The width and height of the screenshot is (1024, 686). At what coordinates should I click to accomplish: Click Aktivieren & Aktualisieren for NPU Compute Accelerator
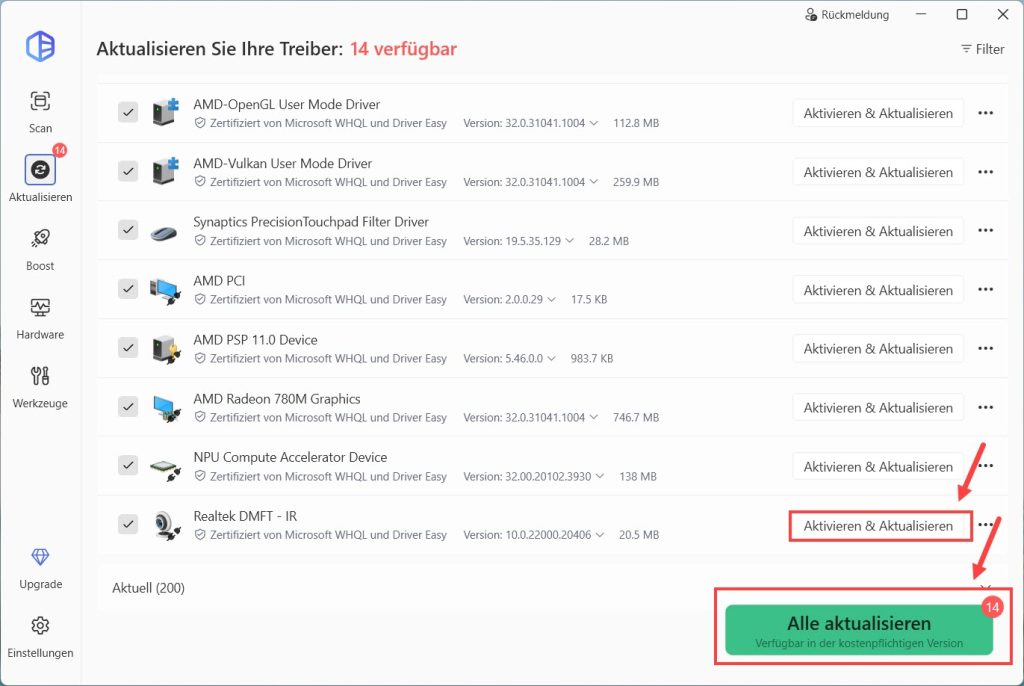878,466
